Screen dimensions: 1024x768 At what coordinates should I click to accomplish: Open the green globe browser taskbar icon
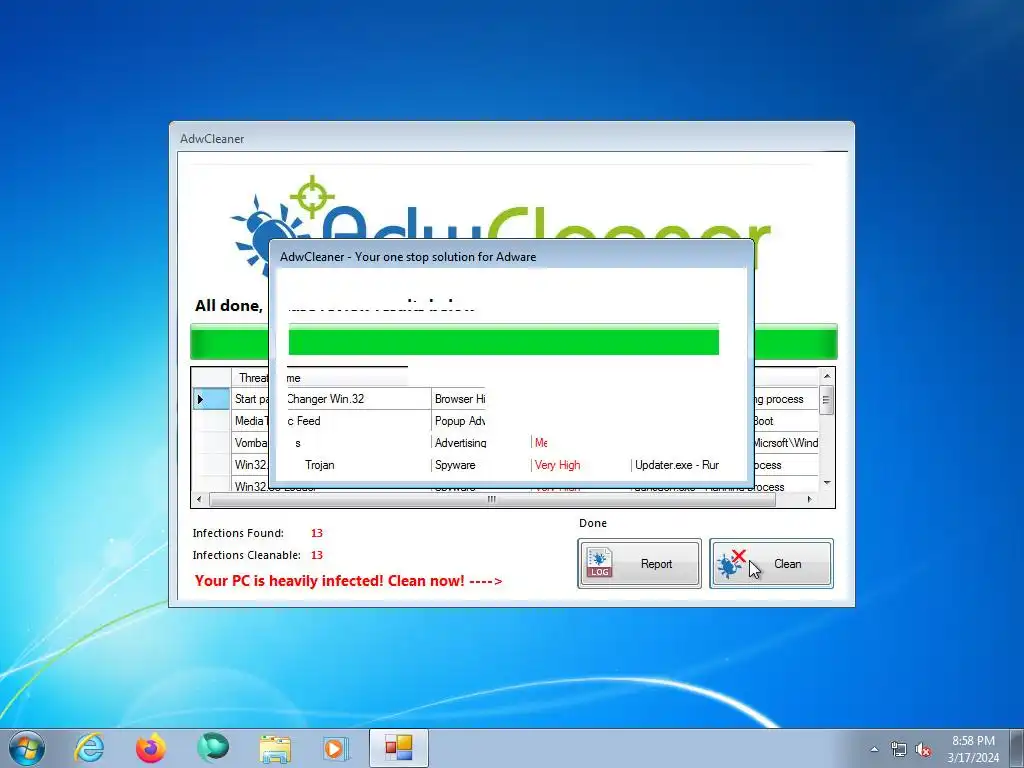click(213, 748)
